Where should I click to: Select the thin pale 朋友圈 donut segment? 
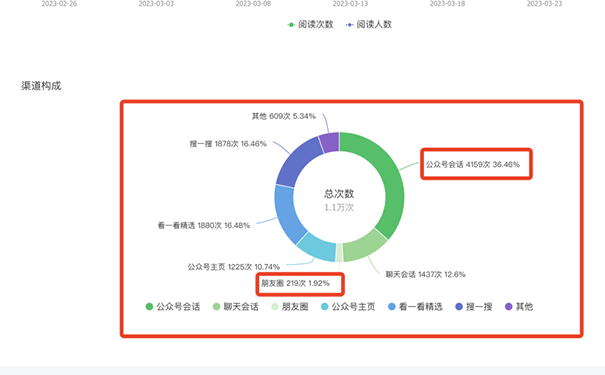click(339, 253)
